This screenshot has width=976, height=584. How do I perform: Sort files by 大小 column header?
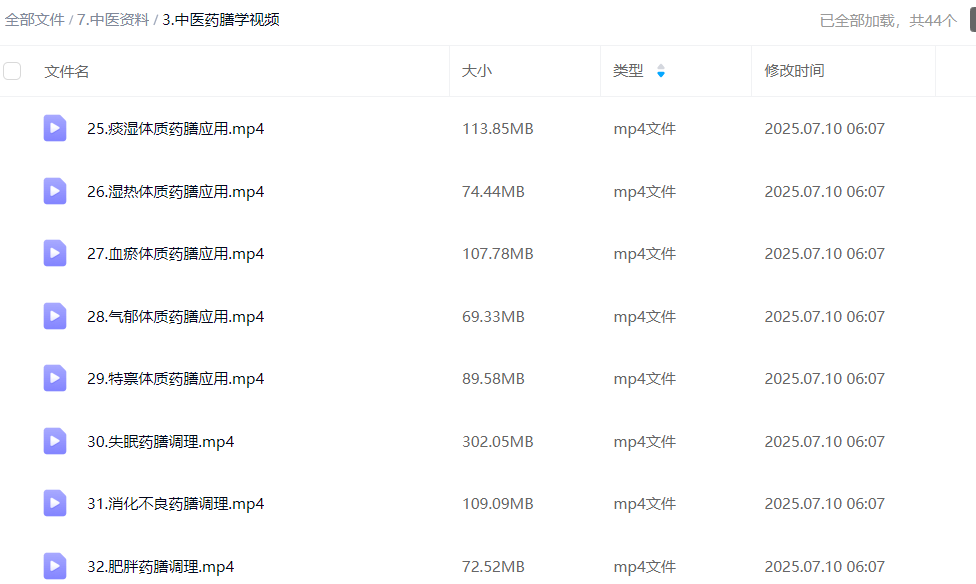coord(477,71)
